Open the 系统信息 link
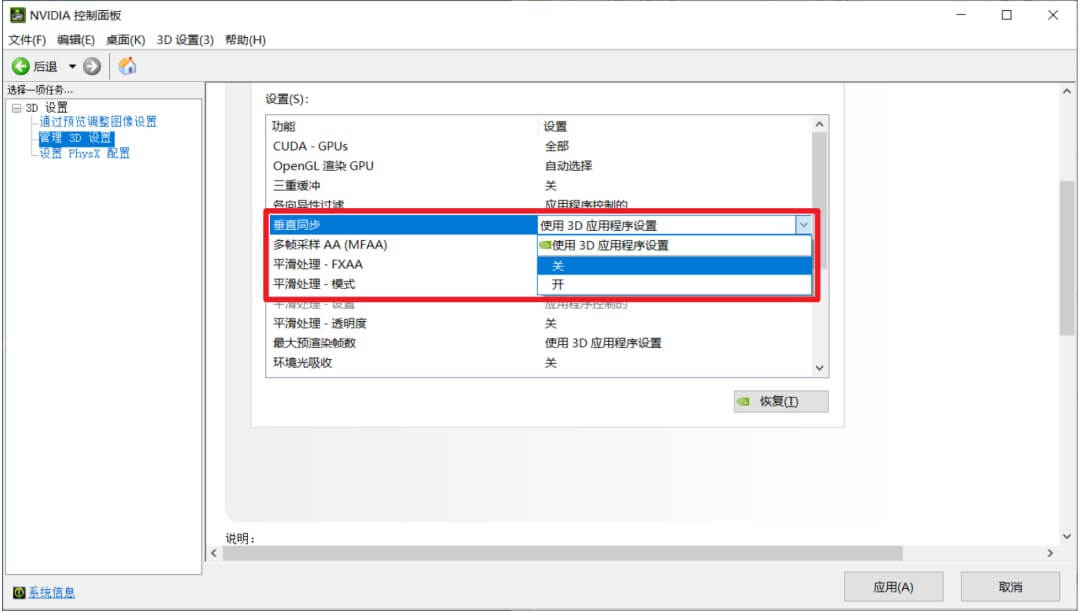Viewport: 1080px width, 611px height. click(51, 593)
